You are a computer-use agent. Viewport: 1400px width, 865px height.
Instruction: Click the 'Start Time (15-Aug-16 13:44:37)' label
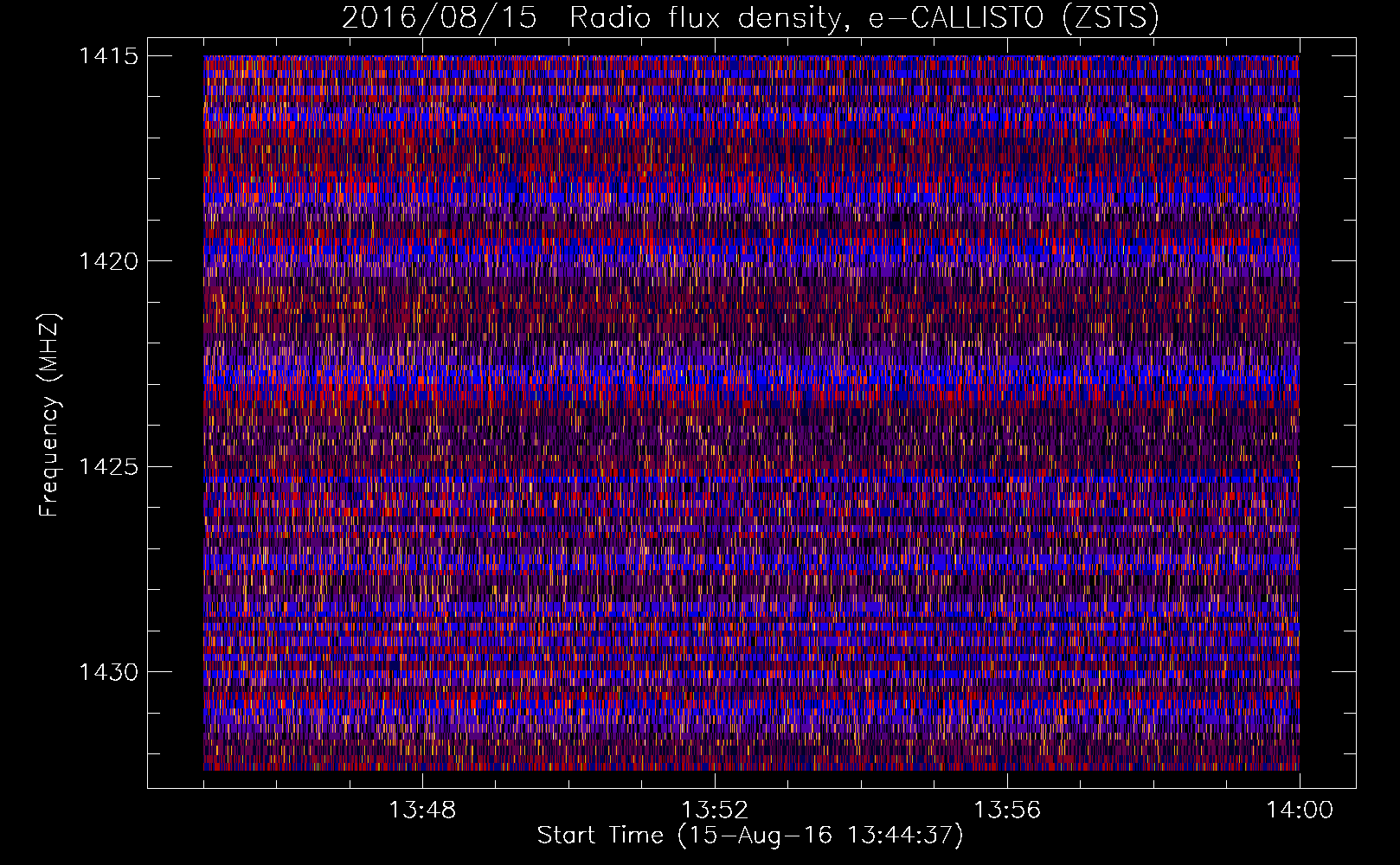[x=750, y=836]
